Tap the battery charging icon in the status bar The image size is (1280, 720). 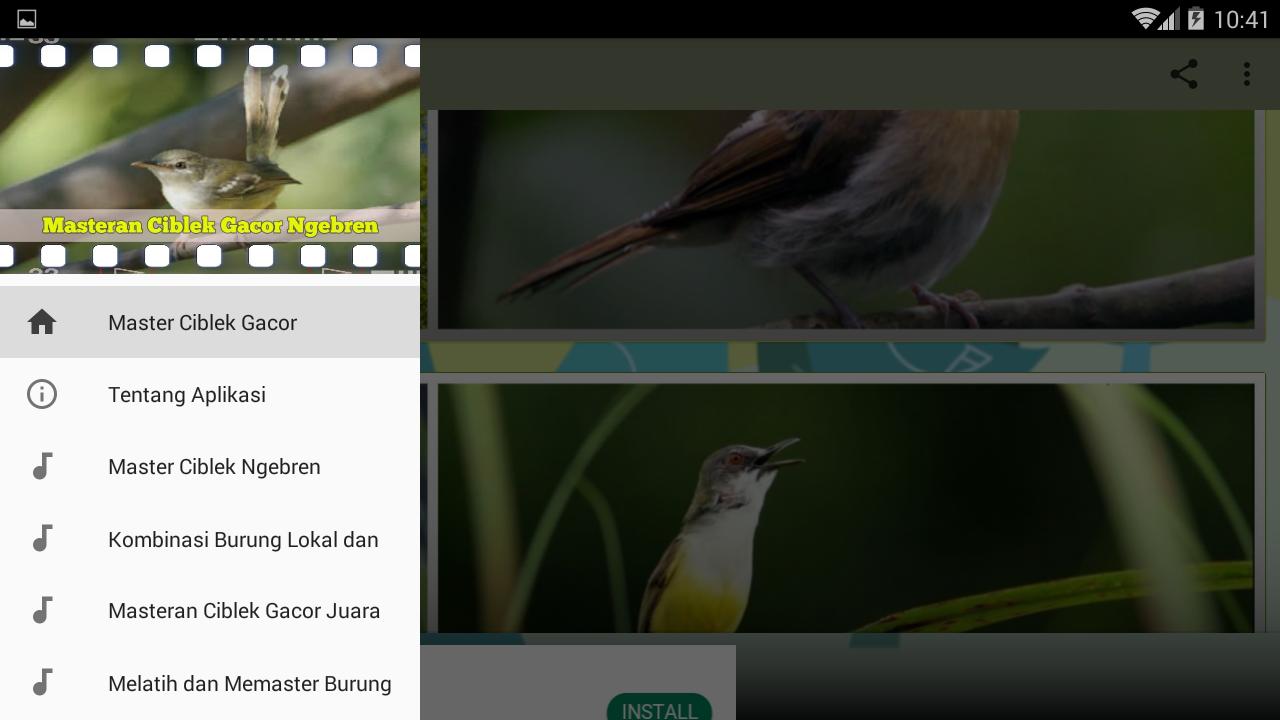(x=1196, y=19)
